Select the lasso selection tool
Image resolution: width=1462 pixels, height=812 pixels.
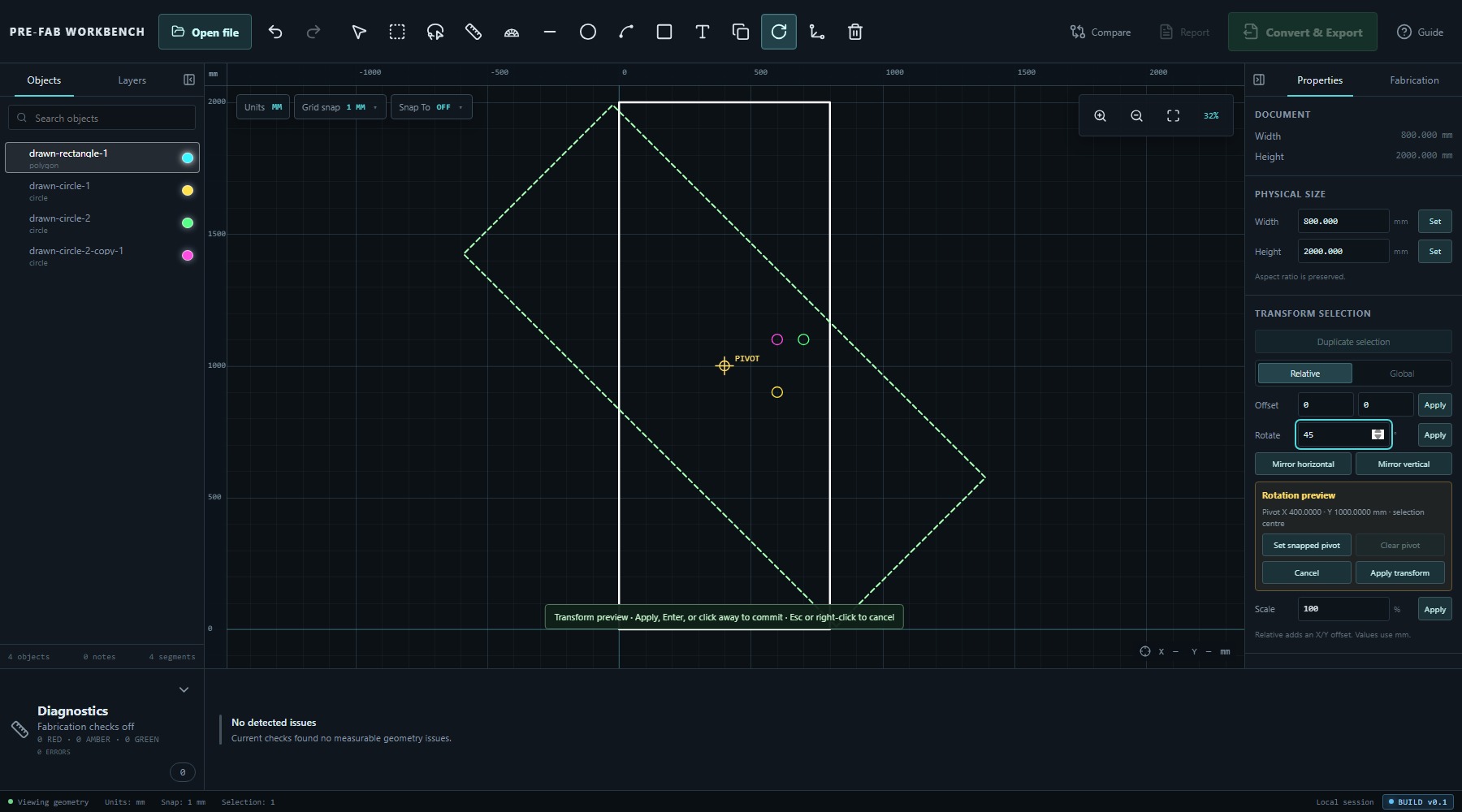(x=435, y=32)
